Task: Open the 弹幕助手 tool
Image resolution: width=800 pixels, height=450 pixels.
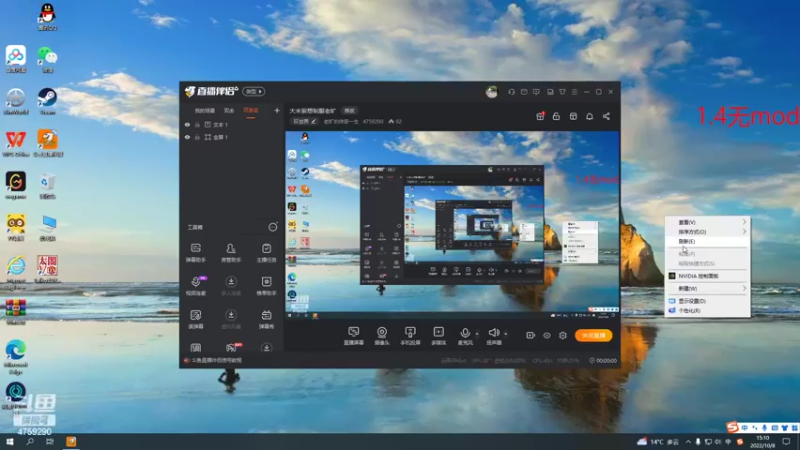Action: click(x=195, y=252)
